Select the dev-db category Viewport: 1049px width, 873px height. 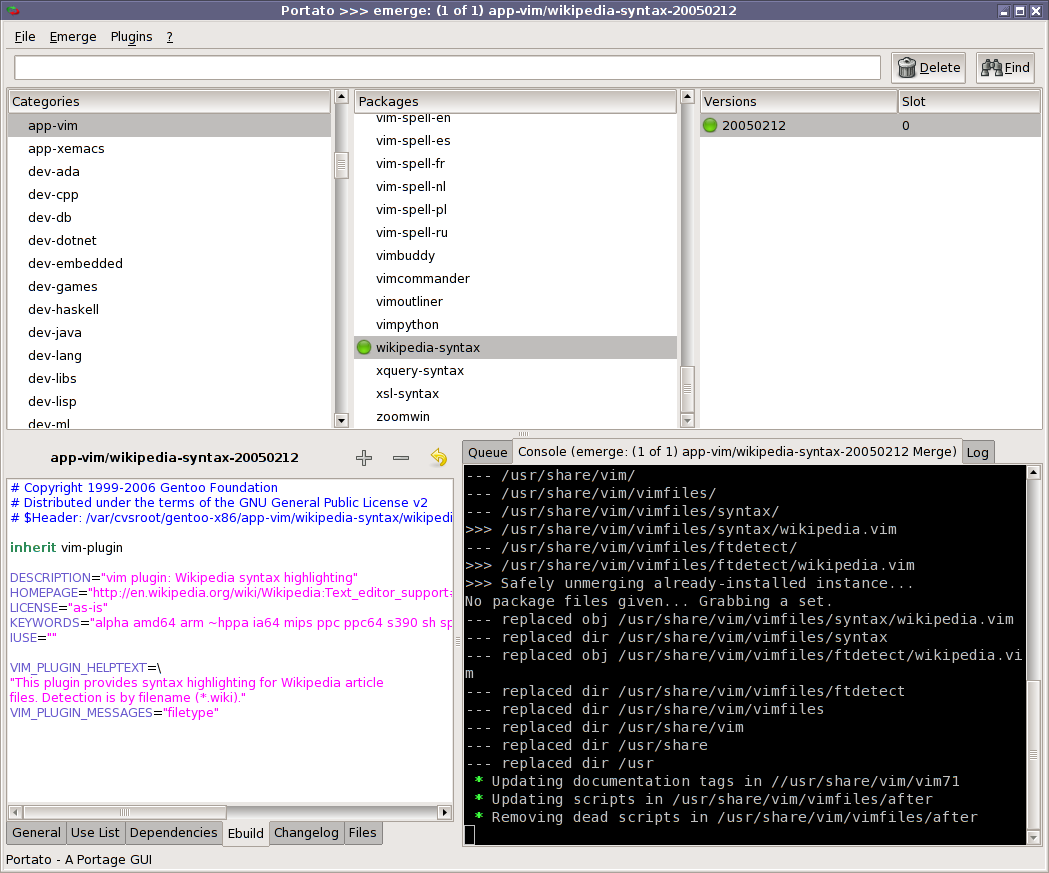(x=169, y=217)
